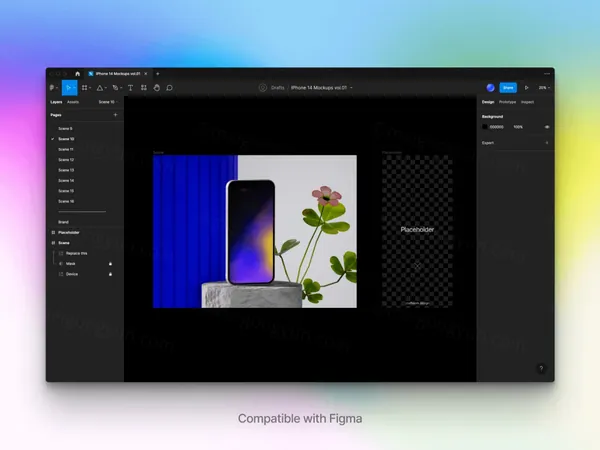Pick the Hand tool
The image size is (600, 450).
157,88
